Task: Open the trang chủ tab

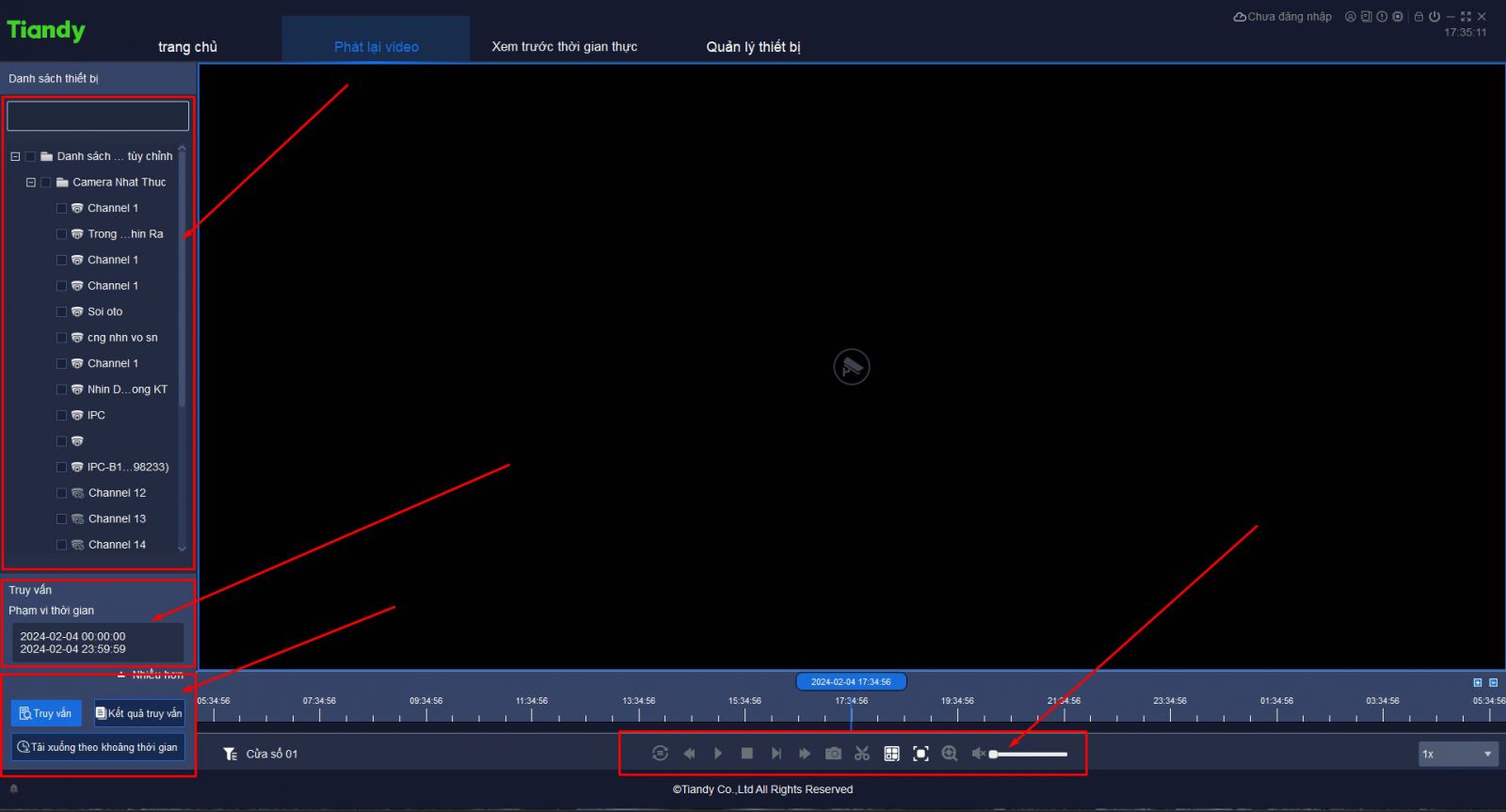Action: (x=187, y=46)
